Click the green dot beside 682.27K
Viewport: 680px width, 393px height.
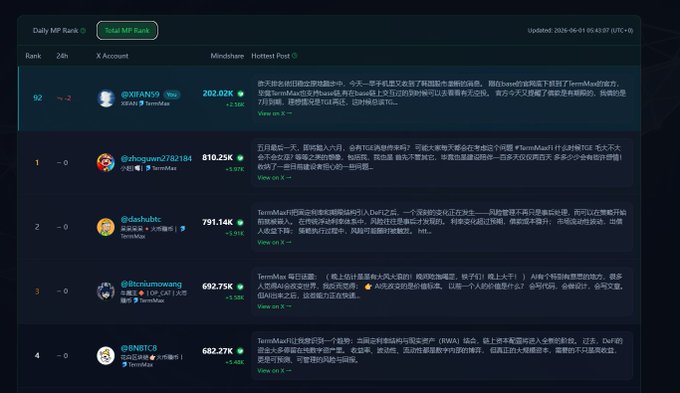pyautogui.click(x=241, y=350)
